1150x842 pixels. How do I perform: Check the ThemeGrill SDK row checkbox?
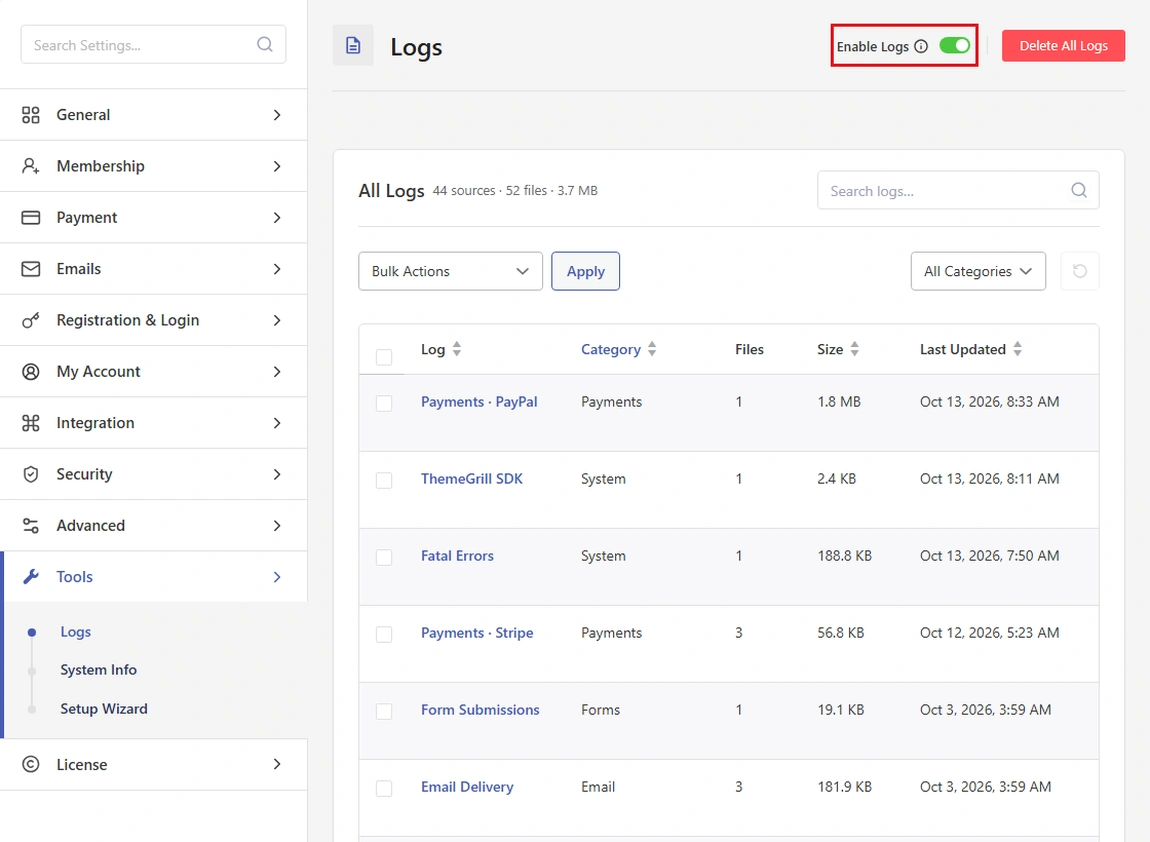coord(384,480)
